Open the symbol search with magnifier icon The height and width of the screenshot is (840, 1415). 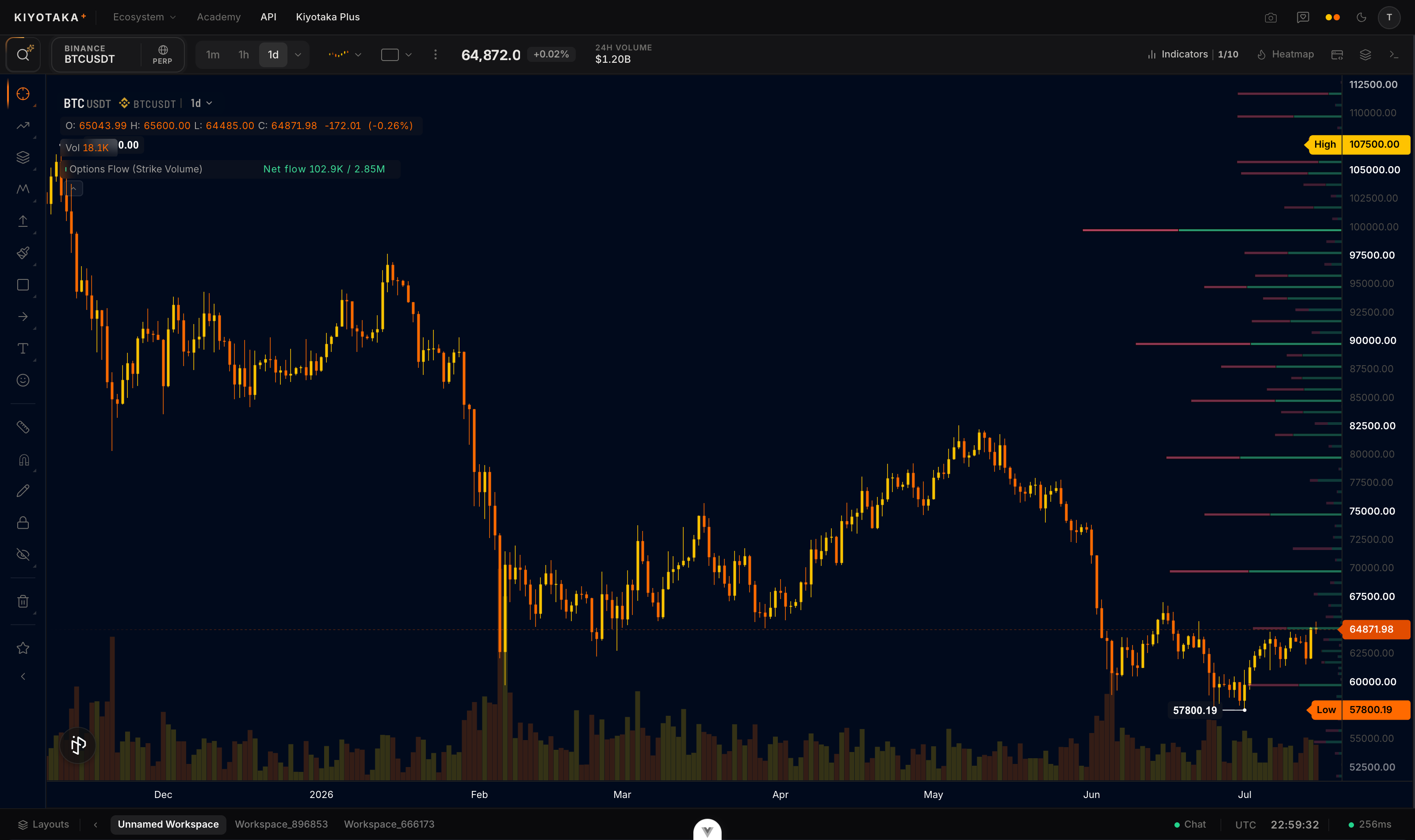(23, 55)
